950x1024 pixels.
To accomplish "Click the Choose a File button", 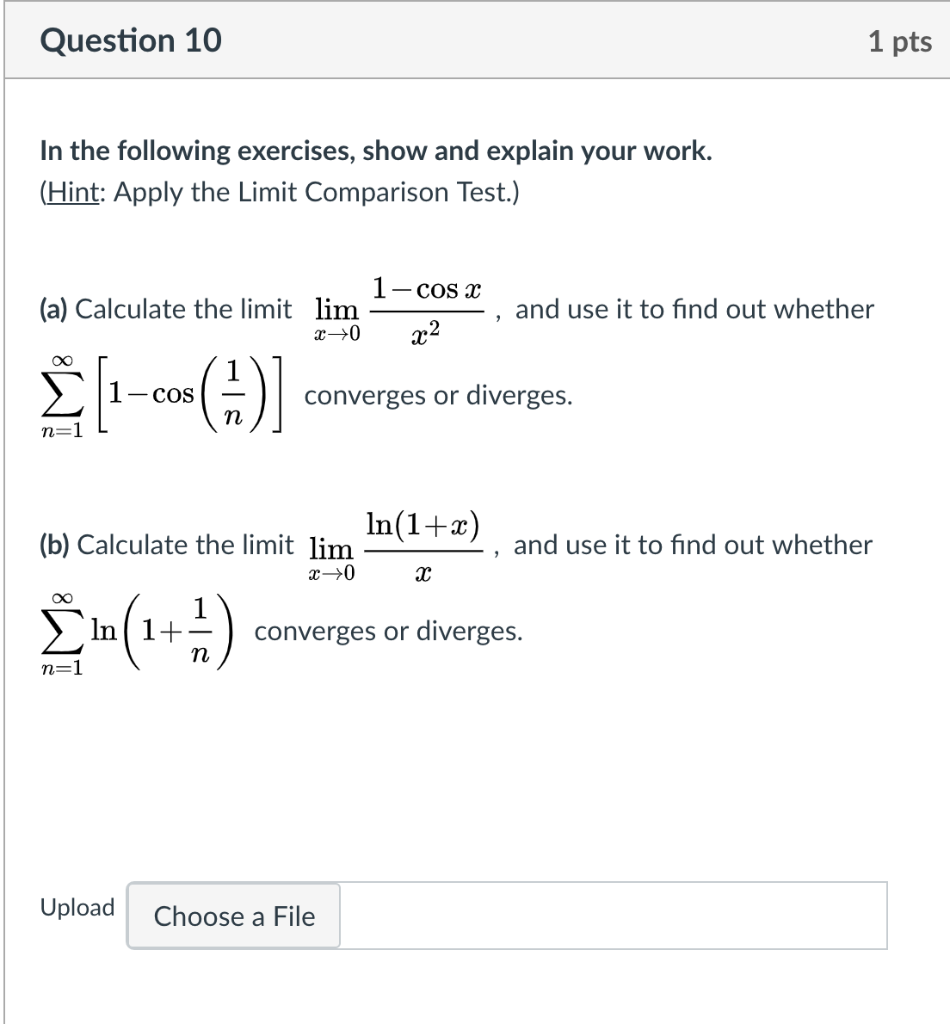I will coord(234,916).
